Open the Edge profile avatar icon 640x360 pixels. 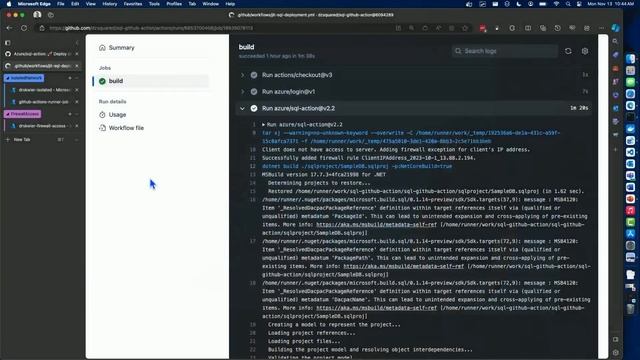37,15
